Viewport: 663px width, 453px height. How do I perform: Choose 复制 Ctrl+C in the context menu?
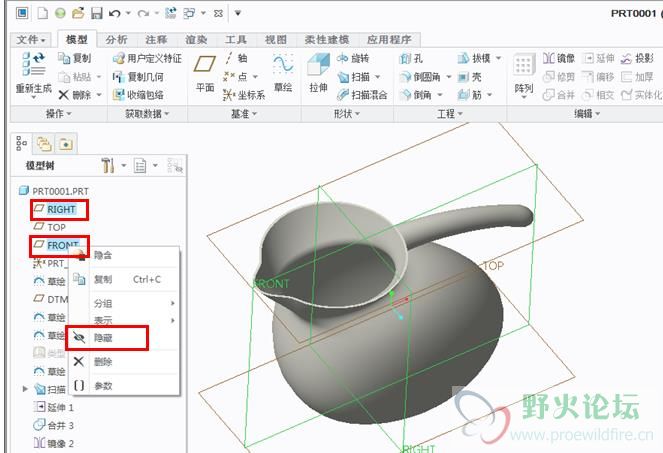[x=125, y=279]
